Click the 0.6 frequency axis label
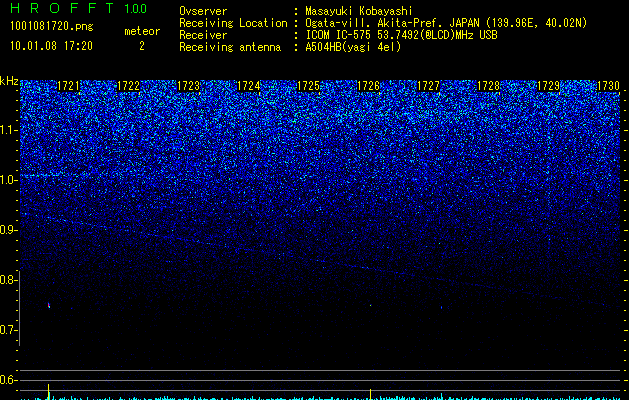The width and height of the screenshot is (629, 400). pos(9,380)
